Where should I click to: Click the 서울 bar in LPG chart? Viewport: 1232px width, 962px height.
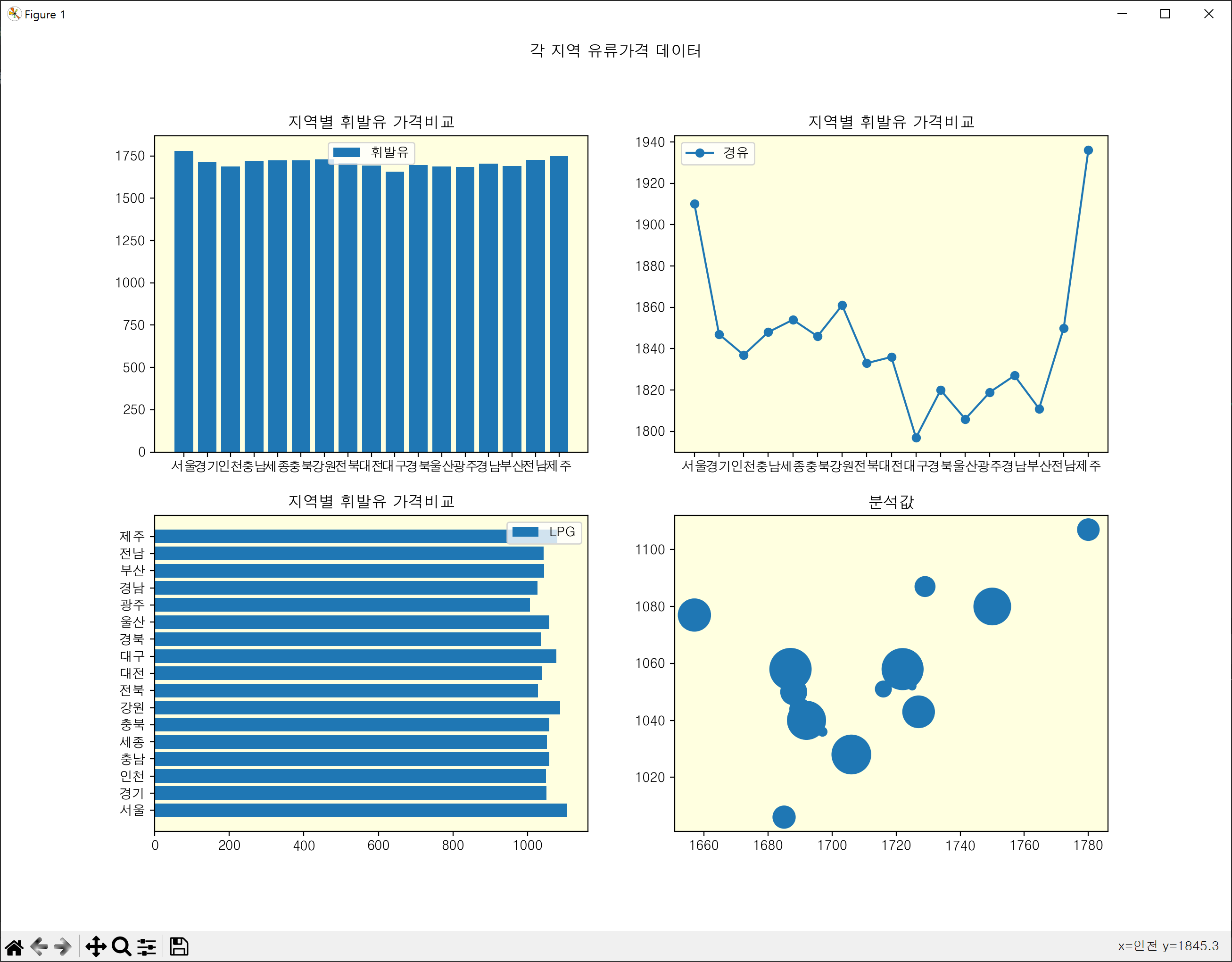[x=361, y=810]
